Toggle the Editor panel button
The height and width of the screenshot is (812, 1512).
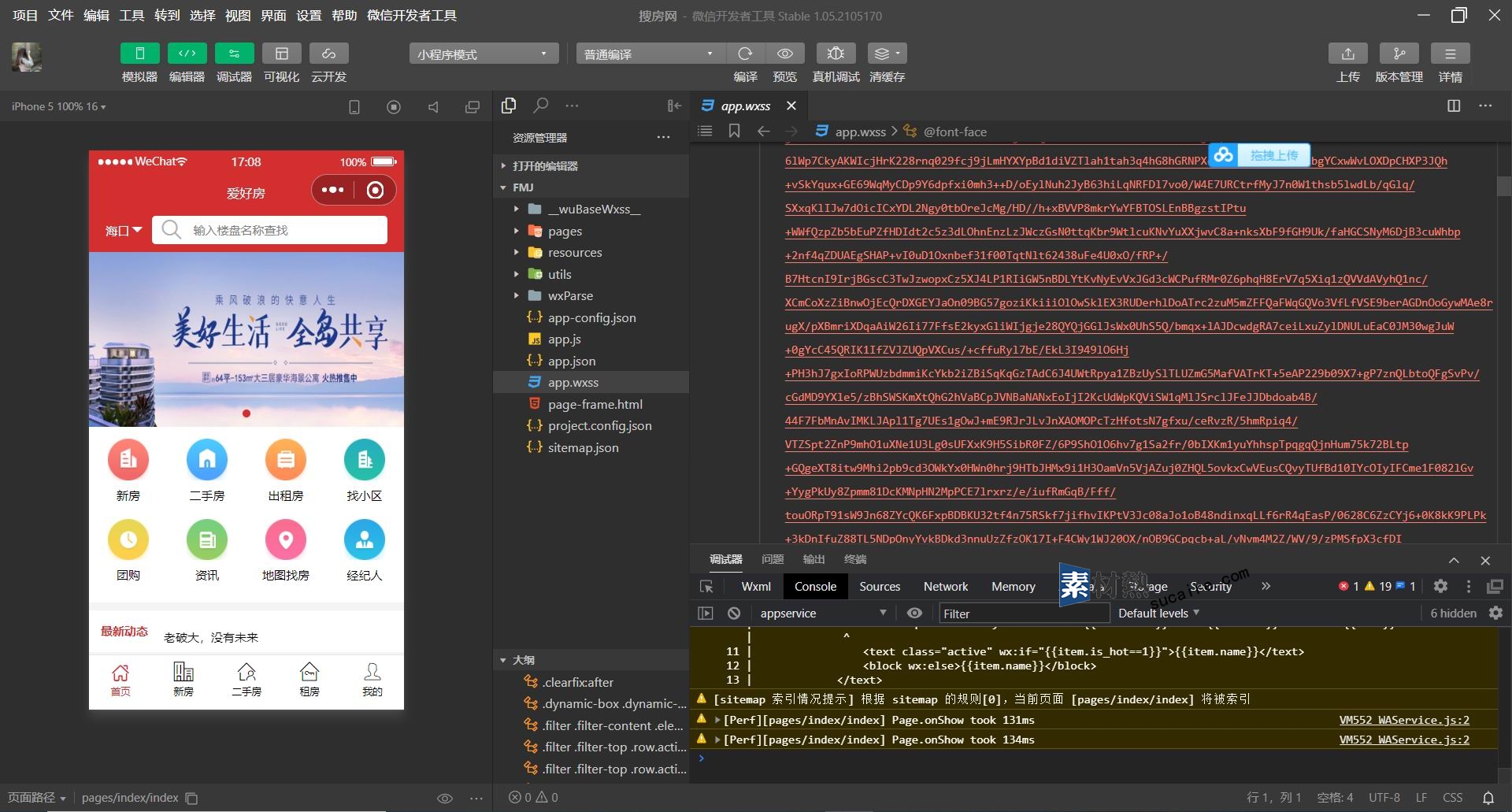[x=187, y=54]
